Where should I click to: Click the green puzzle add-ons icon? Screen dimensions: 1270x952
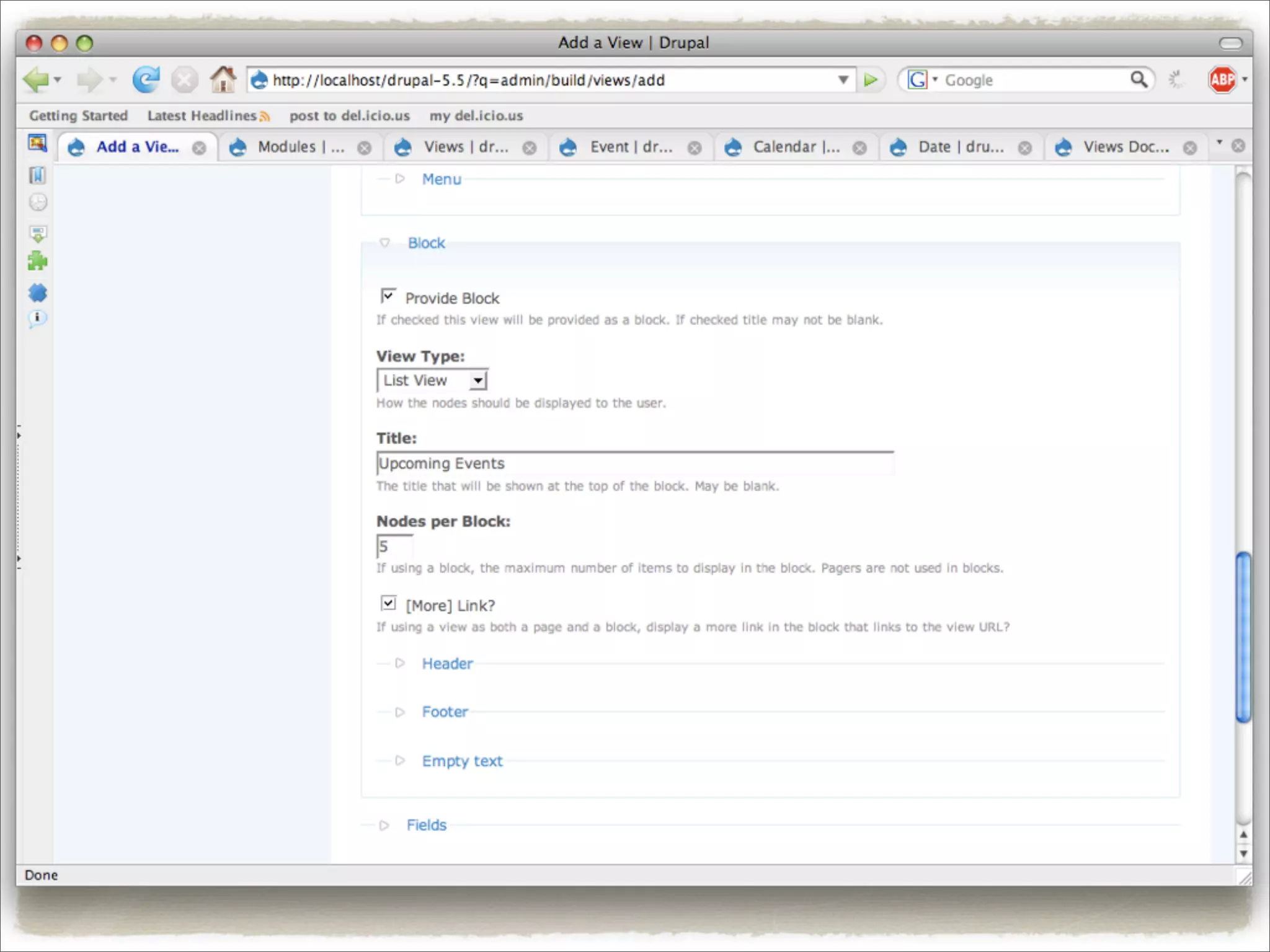tap(37, 261)
